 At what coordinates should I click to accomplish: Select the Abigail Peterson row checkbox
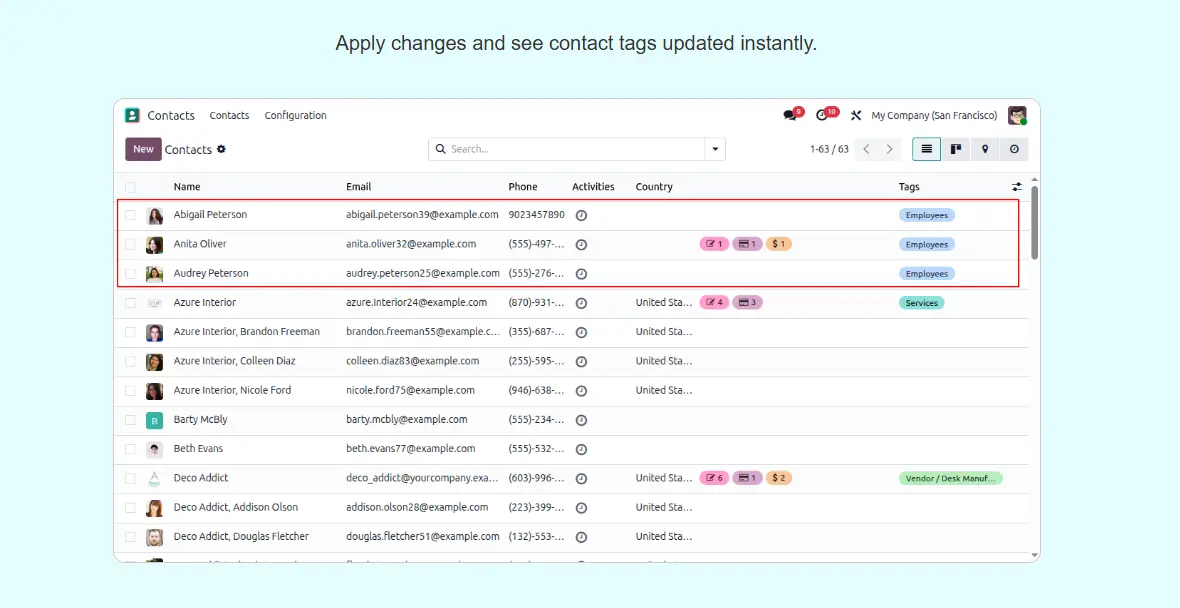[x=130, y=215]
